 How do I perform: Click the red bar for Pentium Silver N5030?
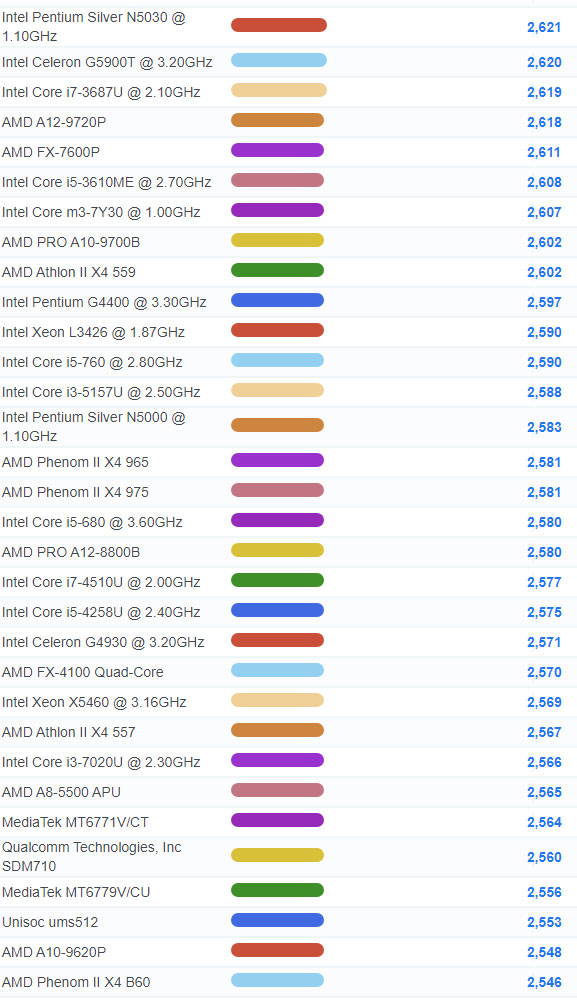click(279, 25)
